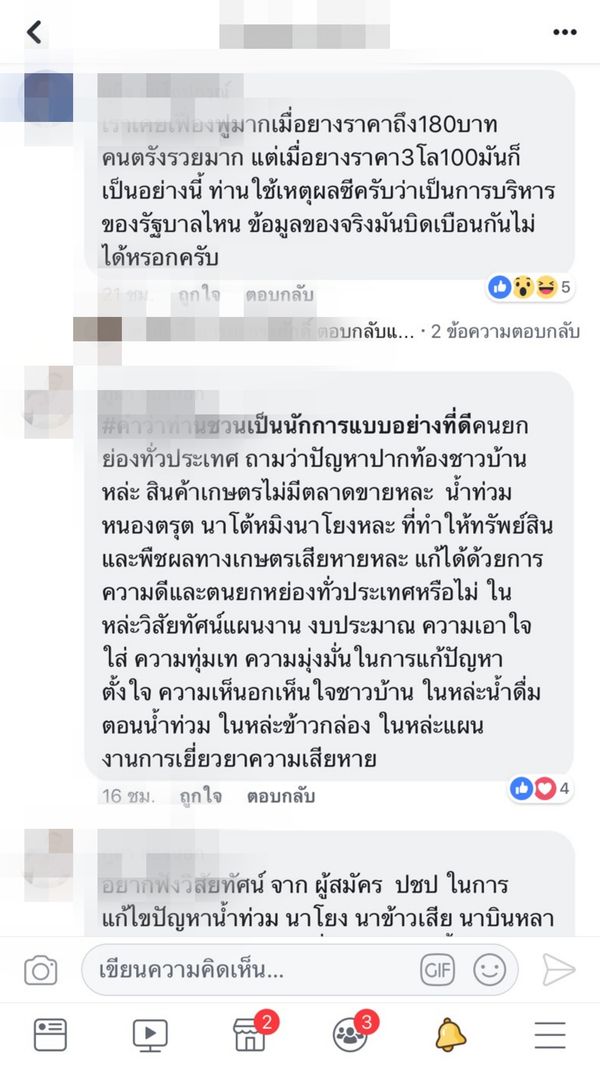Tap the send arrow icon
Screen dimensions: 600x1067
click(559, 970)
